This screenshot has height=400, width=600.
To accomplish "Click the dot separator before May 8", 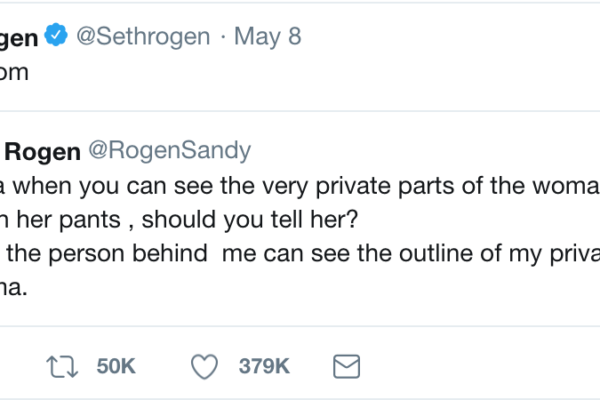I will (x=223, y=37).
